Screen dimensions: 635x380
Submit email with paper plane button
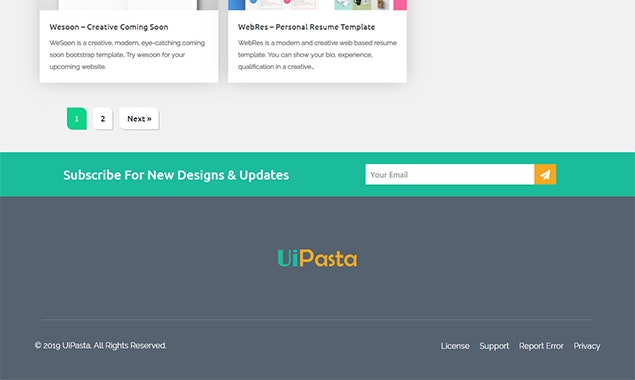[x=545, y=175]
